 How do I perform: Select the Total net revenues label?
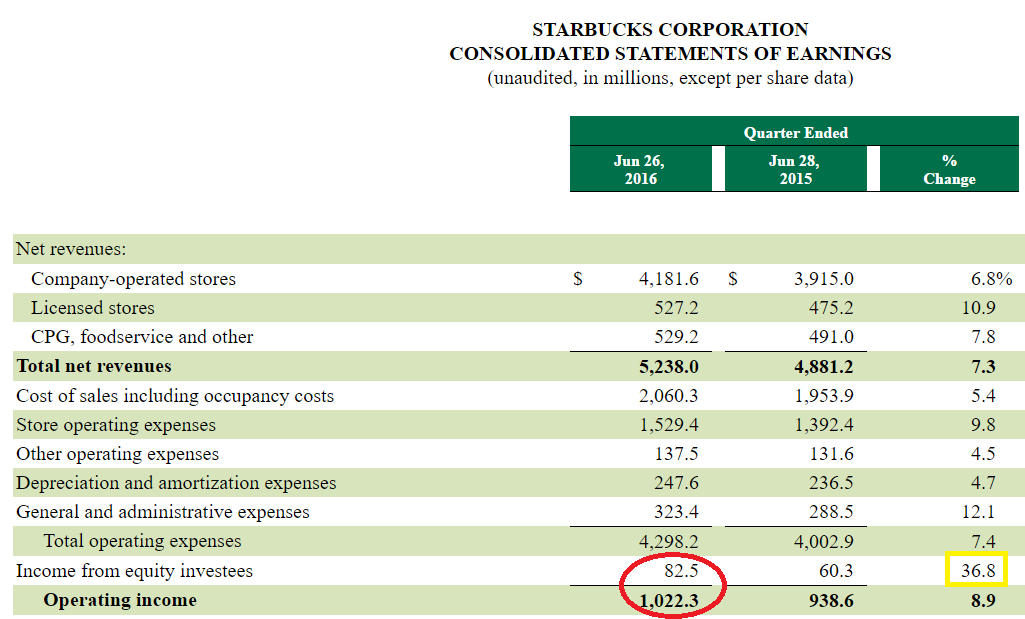coord(94,366)
